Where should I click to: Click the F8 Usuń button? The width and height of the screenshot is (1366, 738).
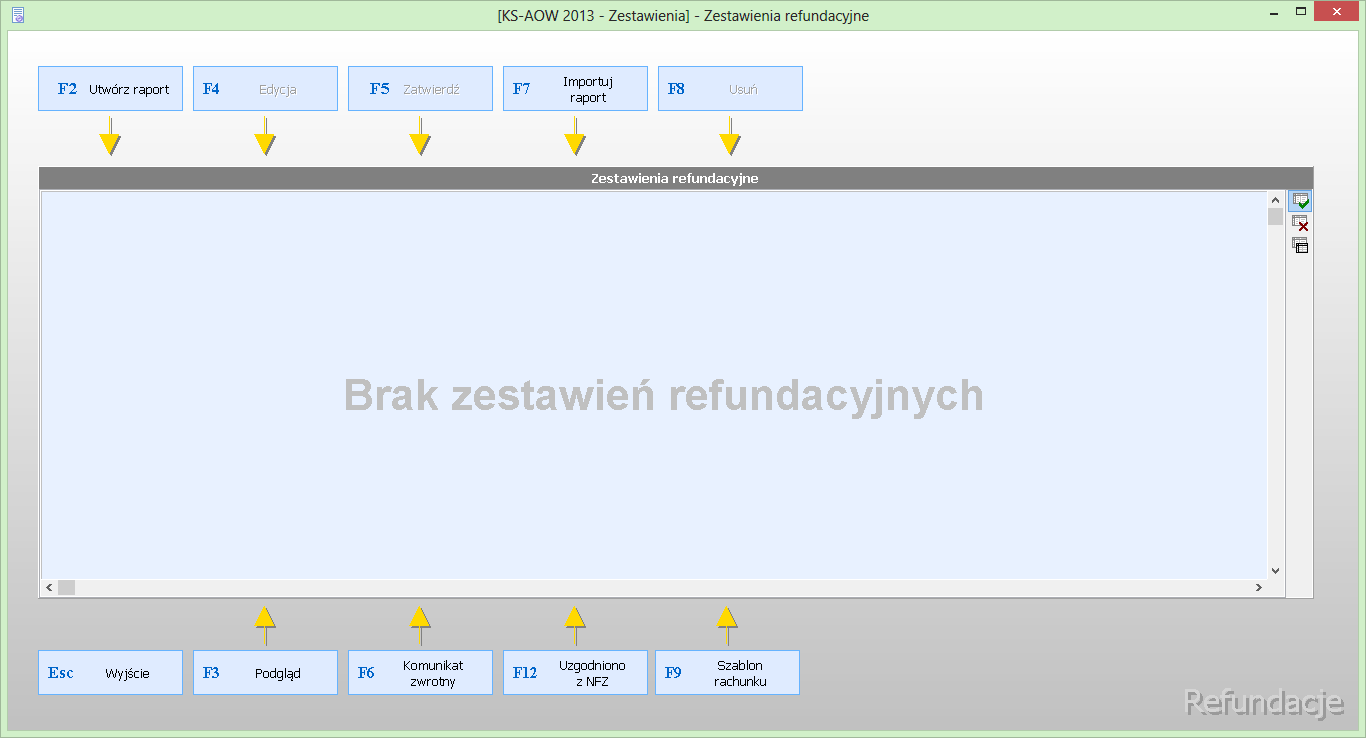730,89
